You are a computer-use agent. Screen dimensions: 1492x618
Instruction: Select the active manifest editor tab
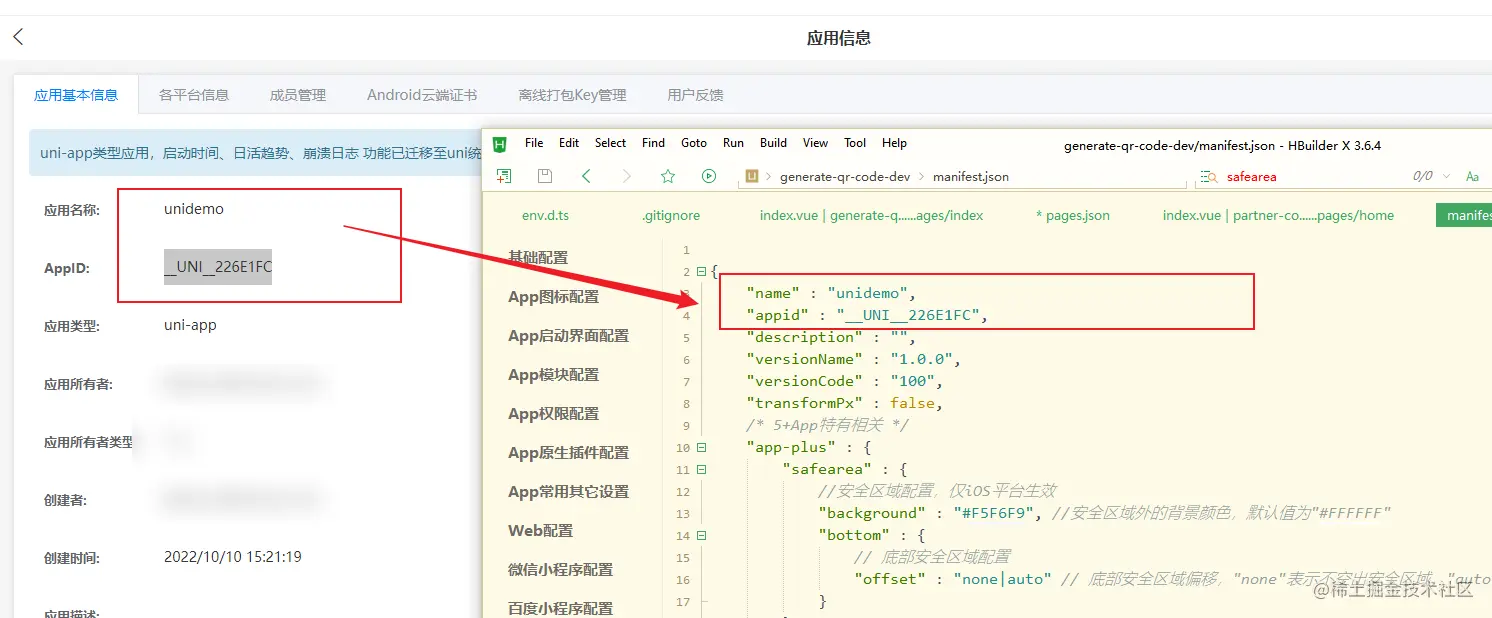point(1464,215)
